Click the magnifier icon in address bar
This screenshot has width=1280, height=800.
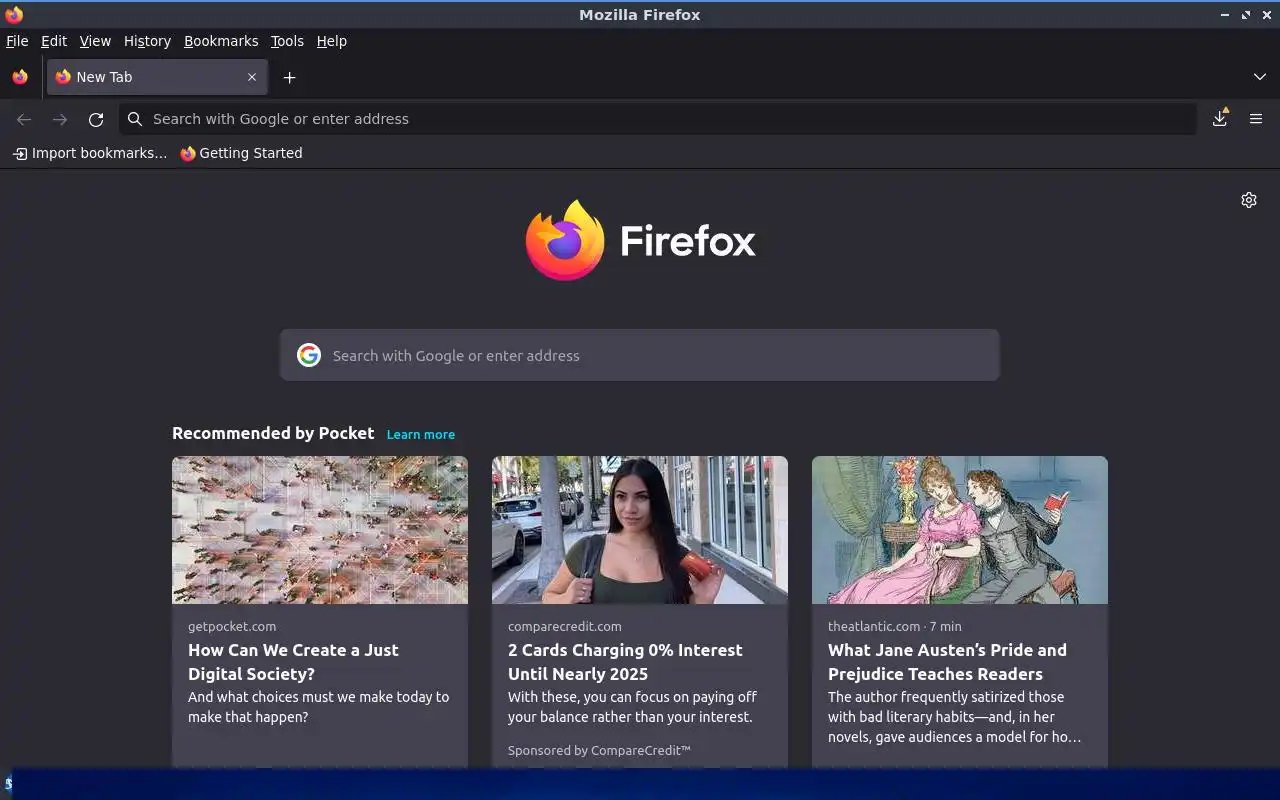[135, 119]
